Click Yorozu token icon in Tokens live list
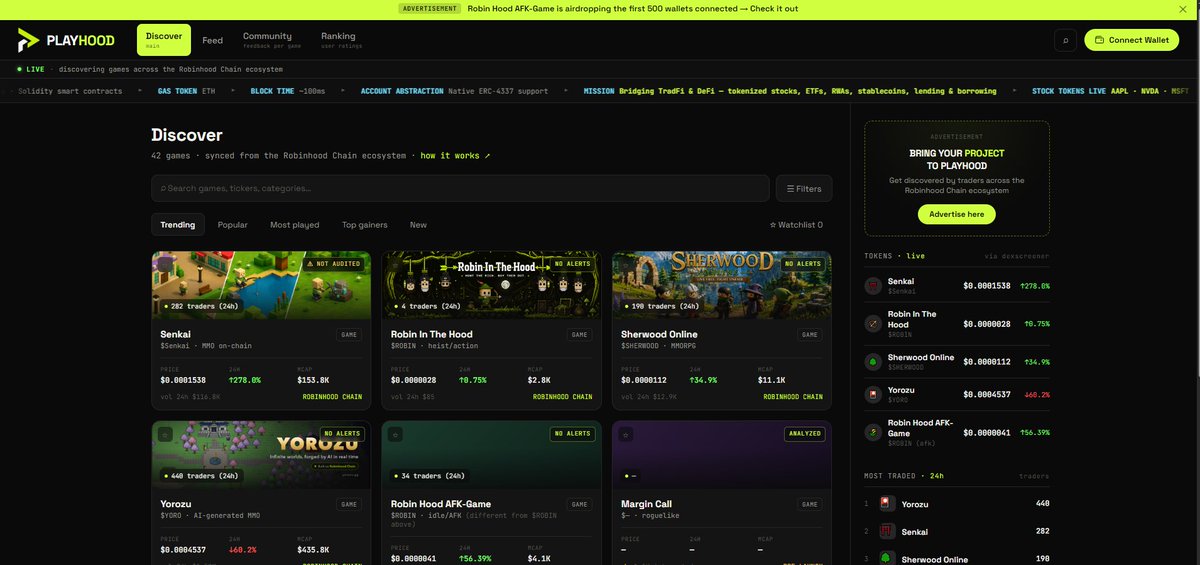 coord(873,394)
